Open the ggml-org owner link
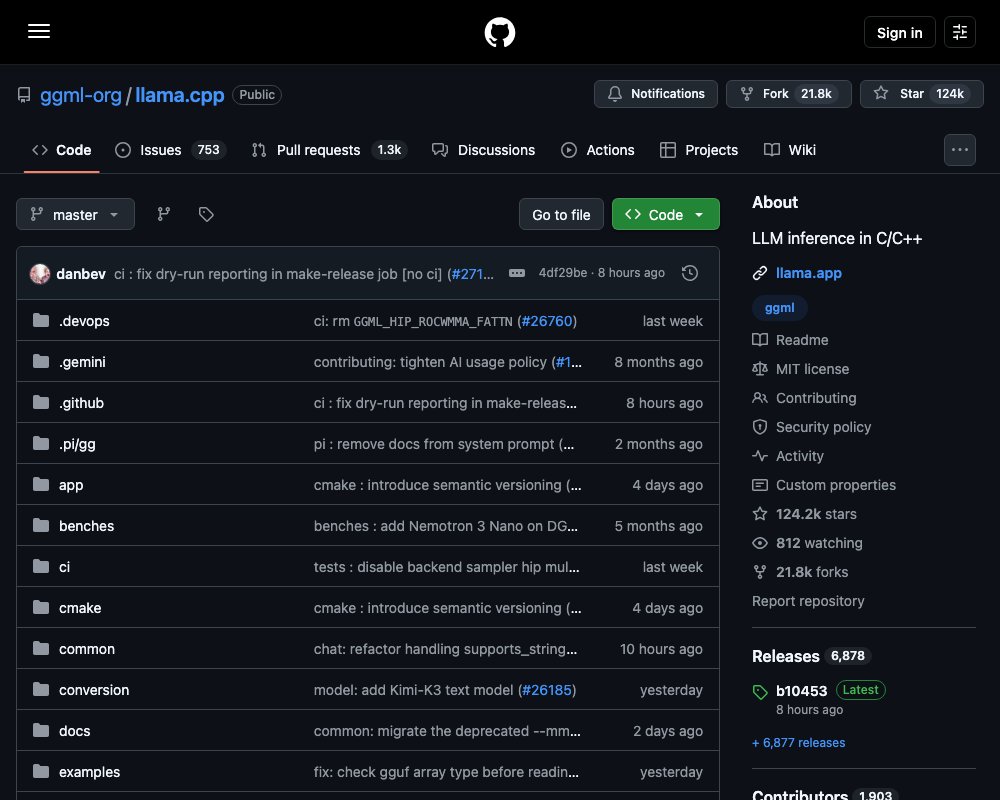1000x800 pixels. pyautogui.click(x=80, y=95)
